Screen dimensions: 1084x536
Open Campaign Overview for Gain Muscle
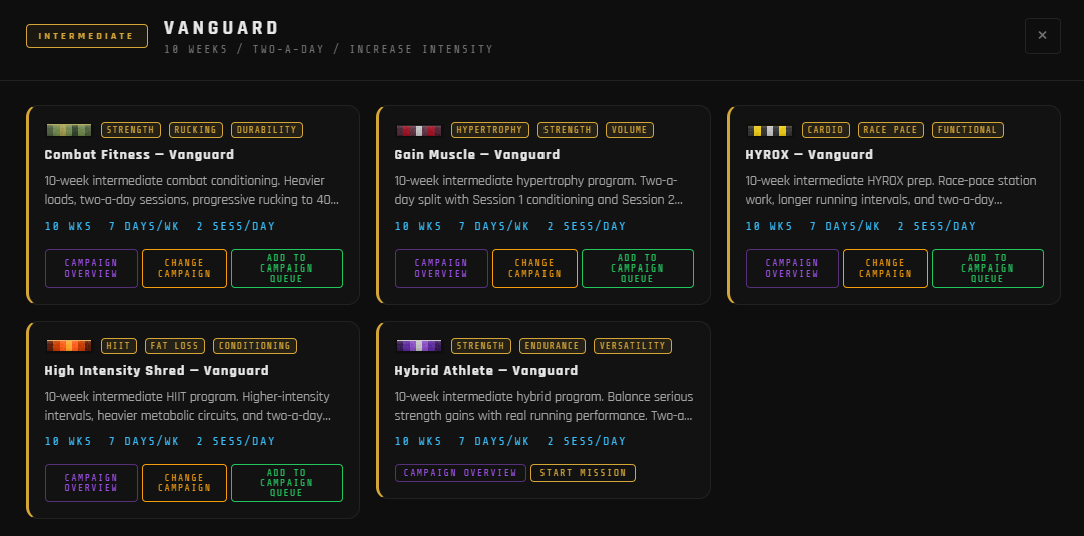[441, 268]
